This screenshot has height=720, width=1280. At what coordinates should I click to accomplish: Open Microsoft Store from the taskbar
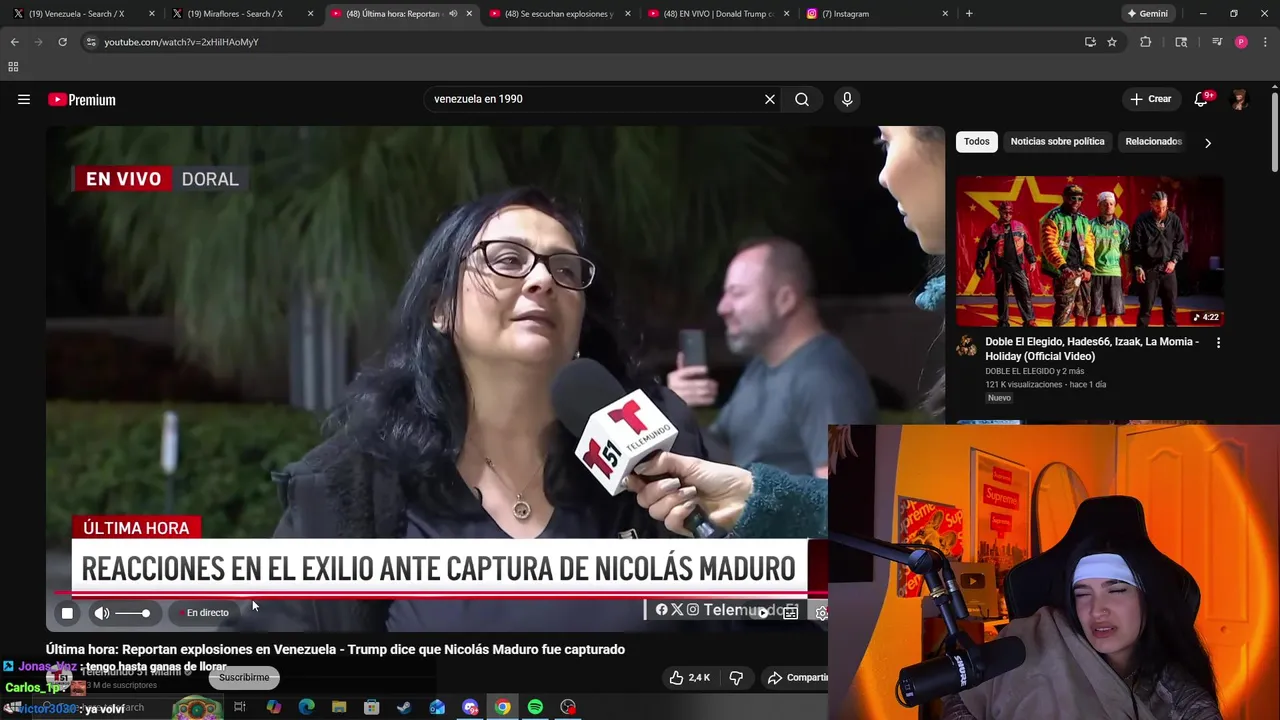click(x=372, y=707)
